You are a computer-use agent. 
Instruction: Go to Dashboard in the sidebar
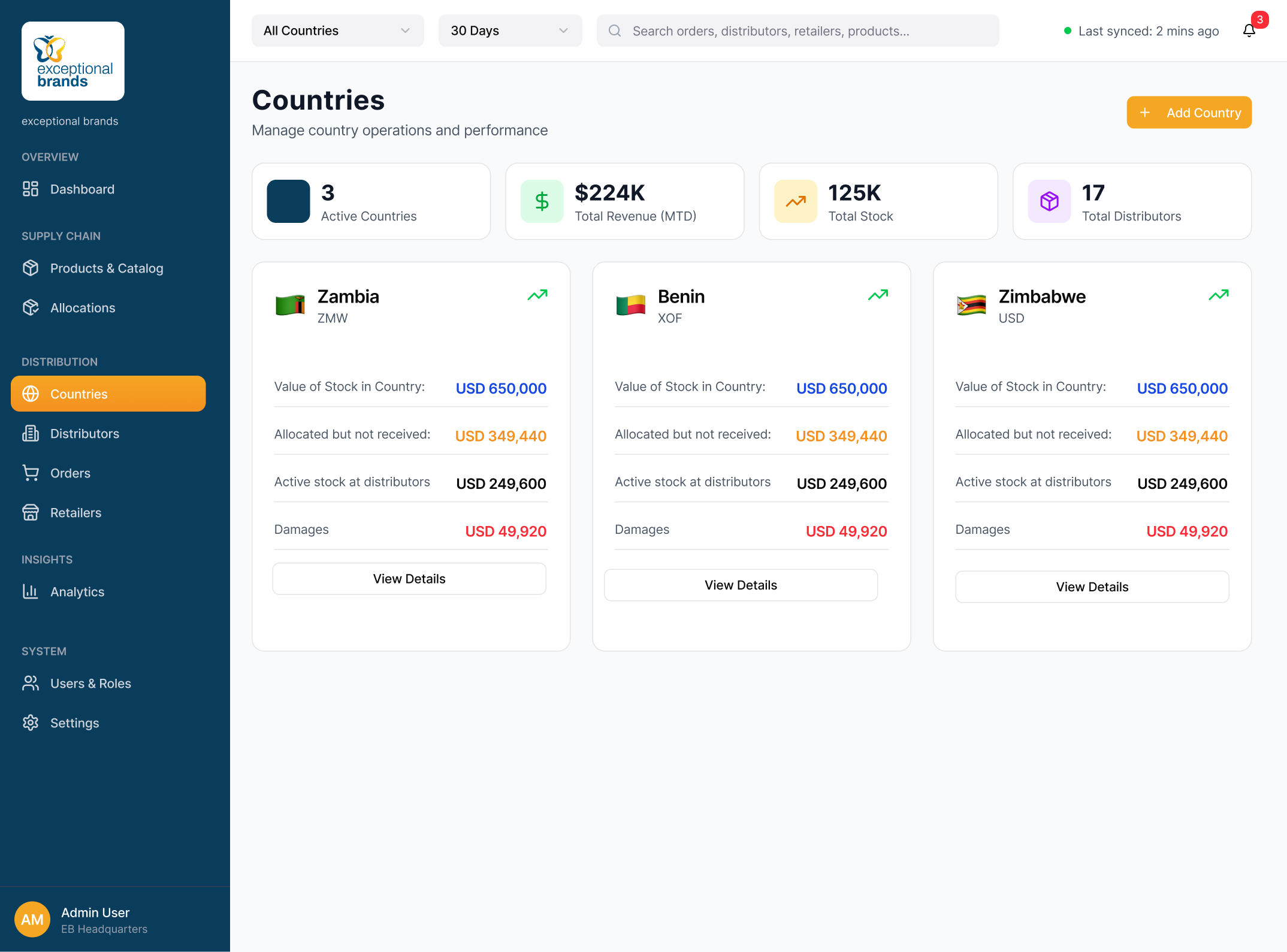pos(108,189)
